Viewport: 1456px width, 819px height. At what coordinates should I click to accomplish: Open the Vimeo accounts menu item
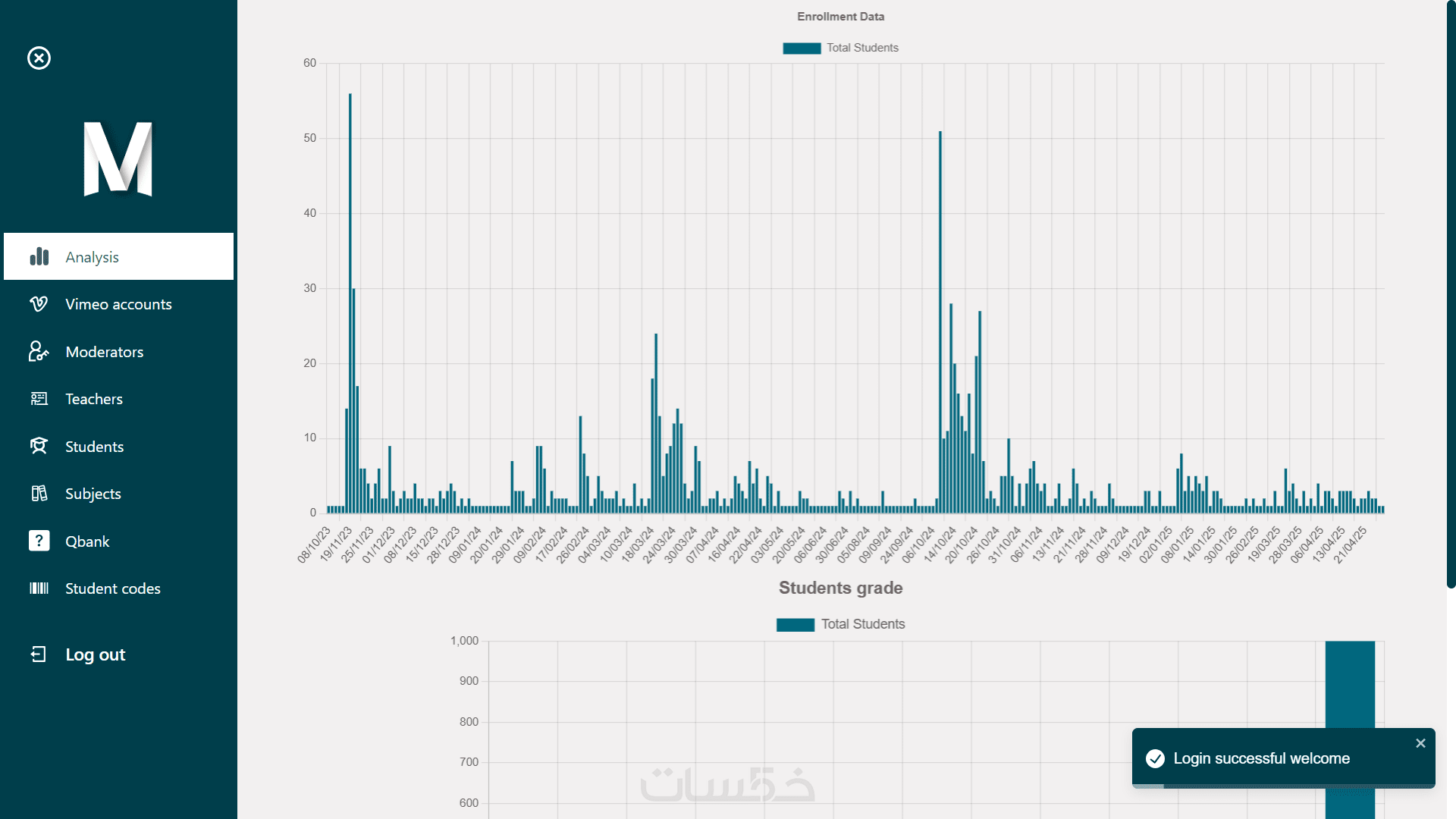click(118, 304)
